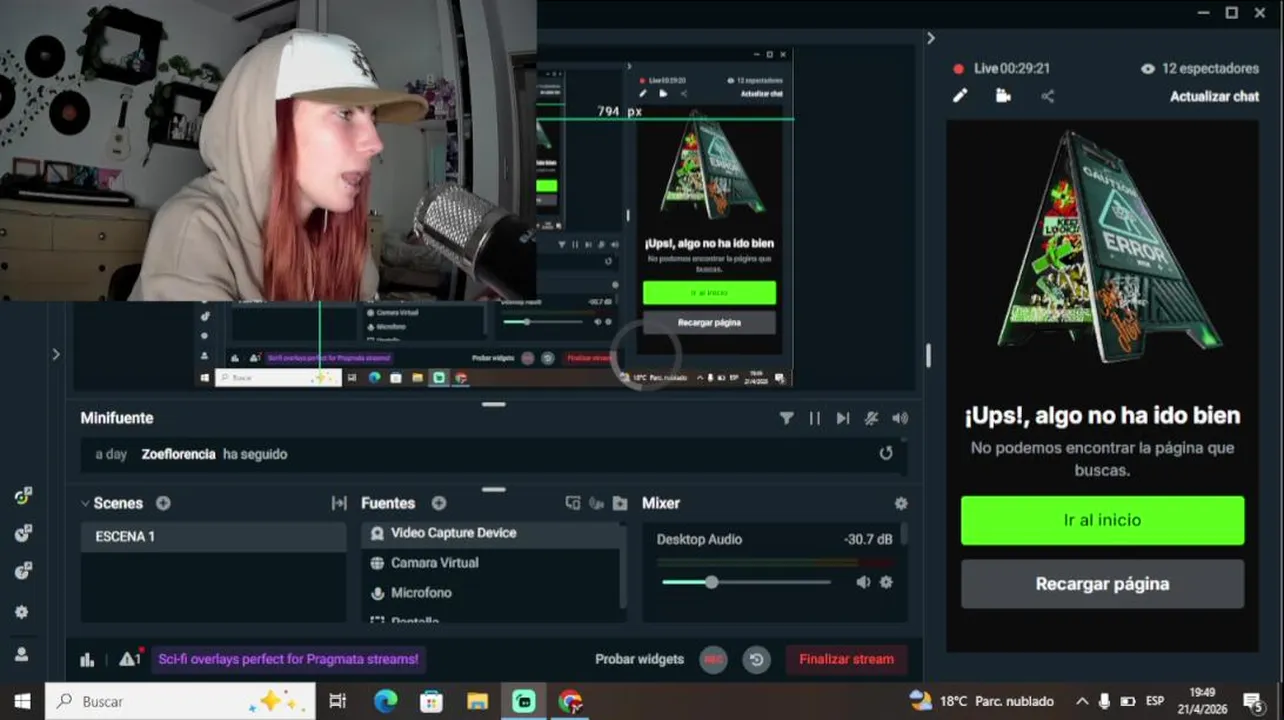Open the user account icon in sidebar
The image size is (1284, 720).
click(x=22, y=654)
